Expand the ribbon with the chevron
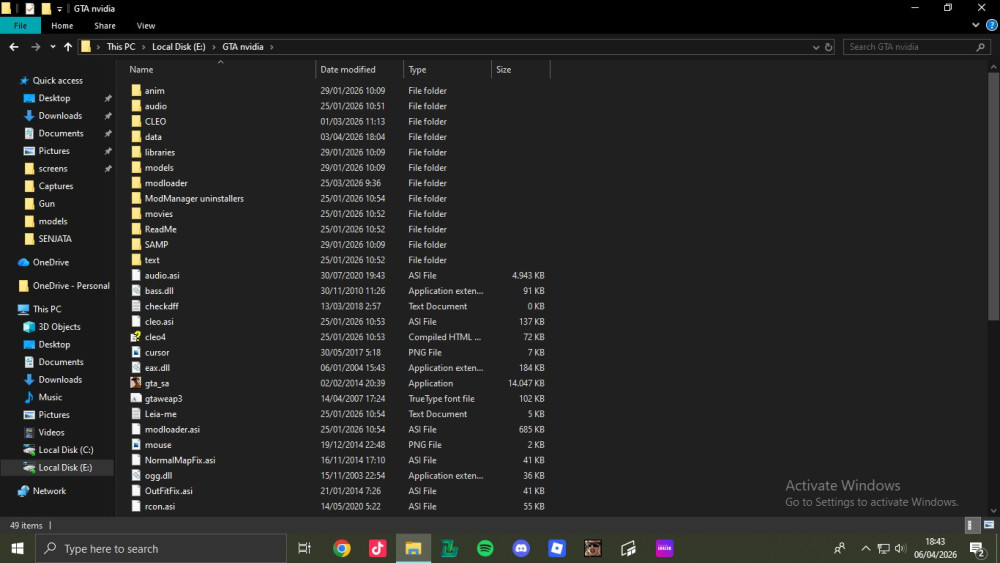 coord(976,26)
